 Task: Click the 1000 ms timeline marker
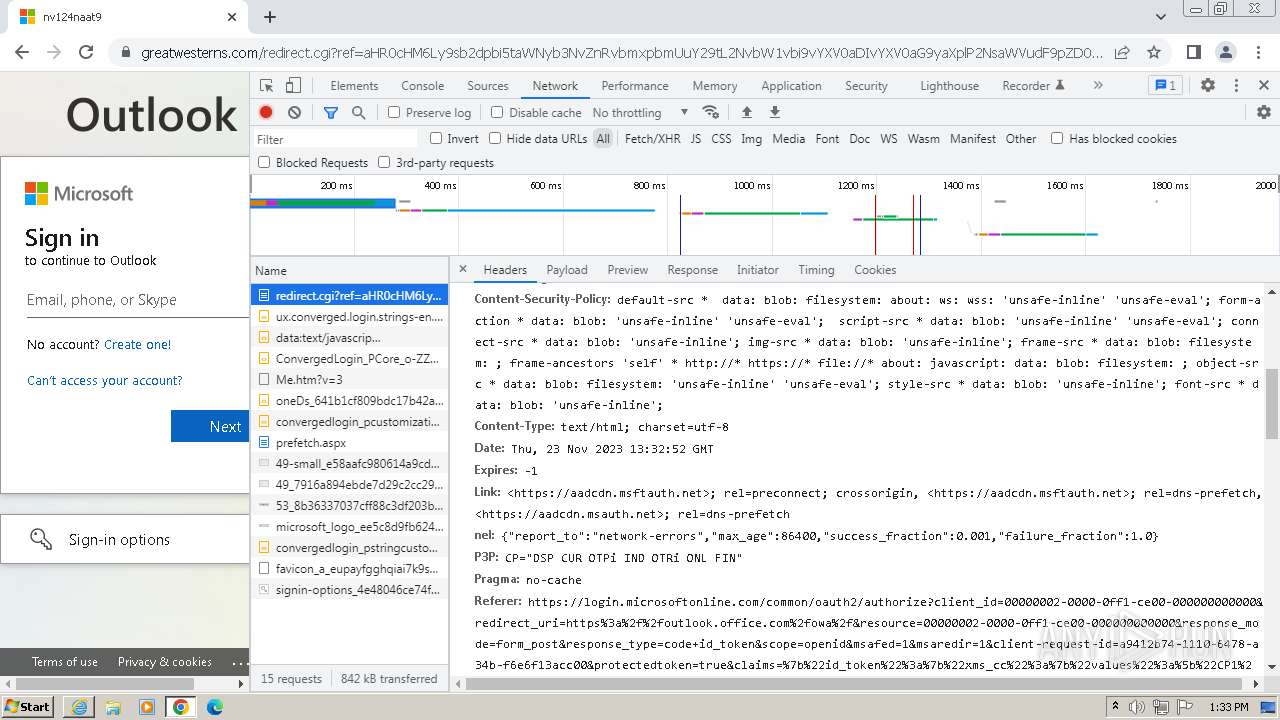[x=751, y=185]
